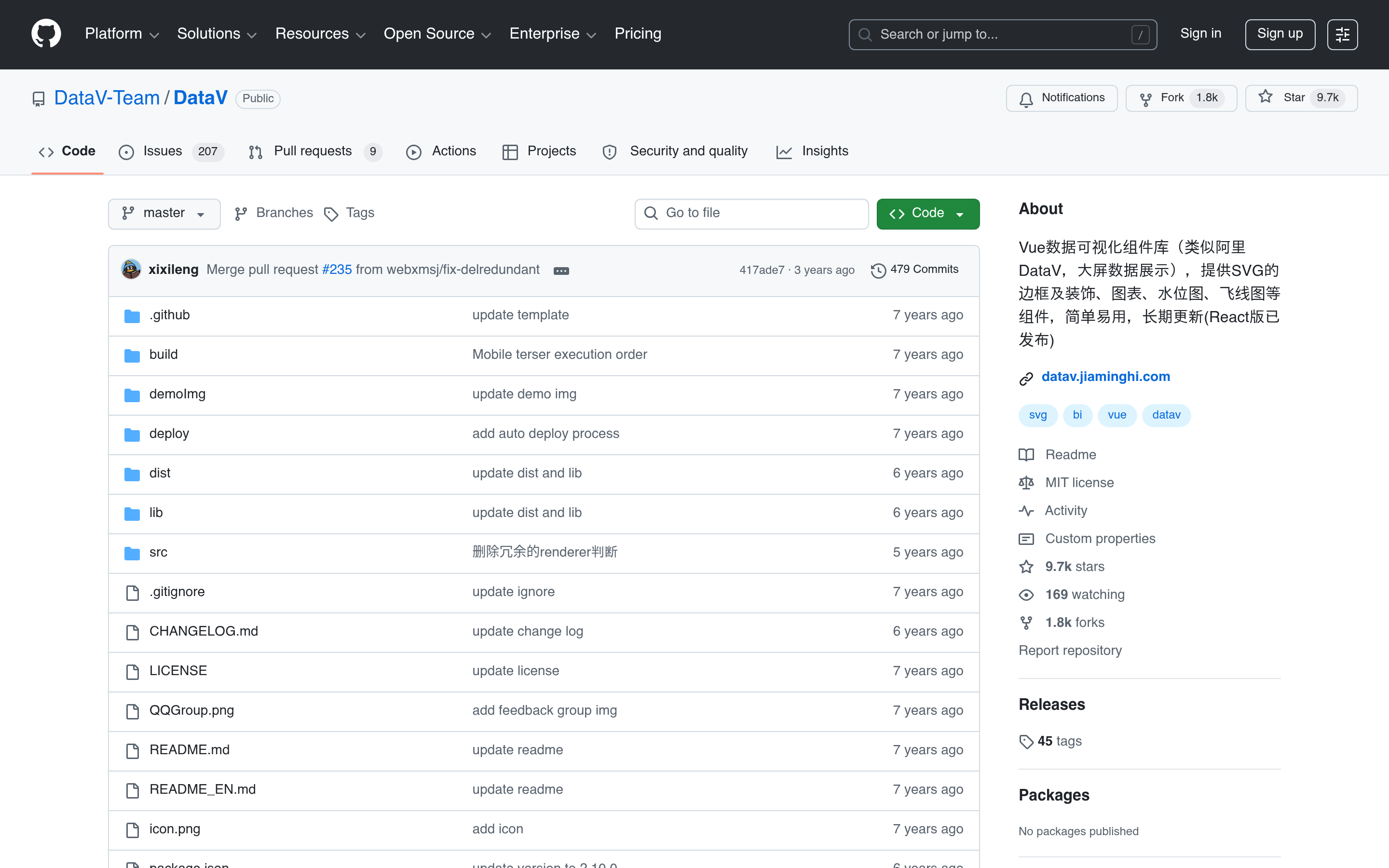Fork the DataV repository
1389x868 pixels.
[1181, 98]
